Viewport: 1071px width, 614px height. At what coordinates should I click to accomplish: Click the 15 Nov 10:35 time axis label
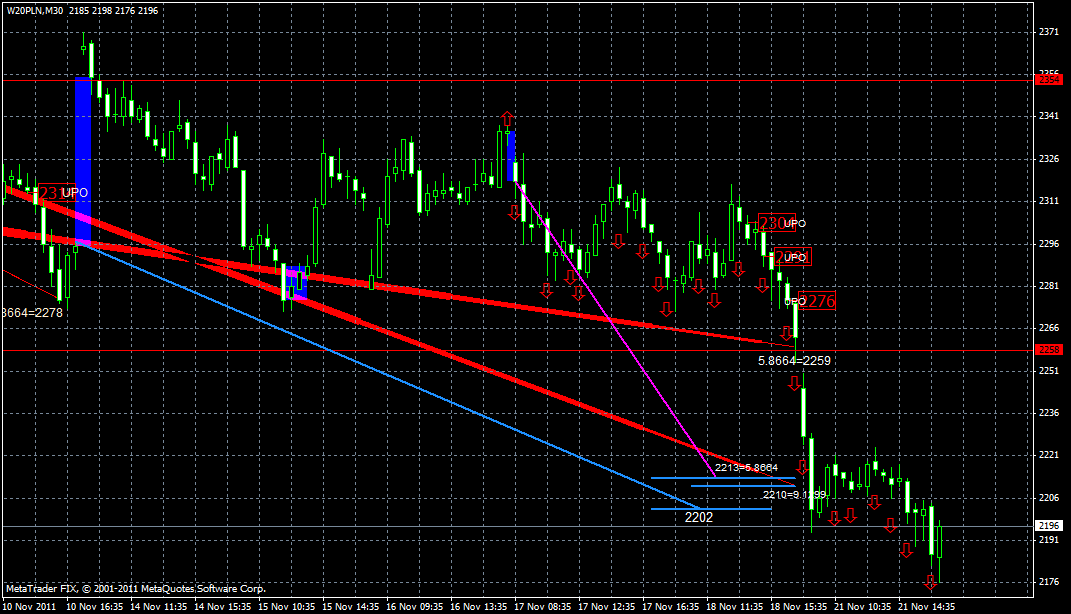287,606
